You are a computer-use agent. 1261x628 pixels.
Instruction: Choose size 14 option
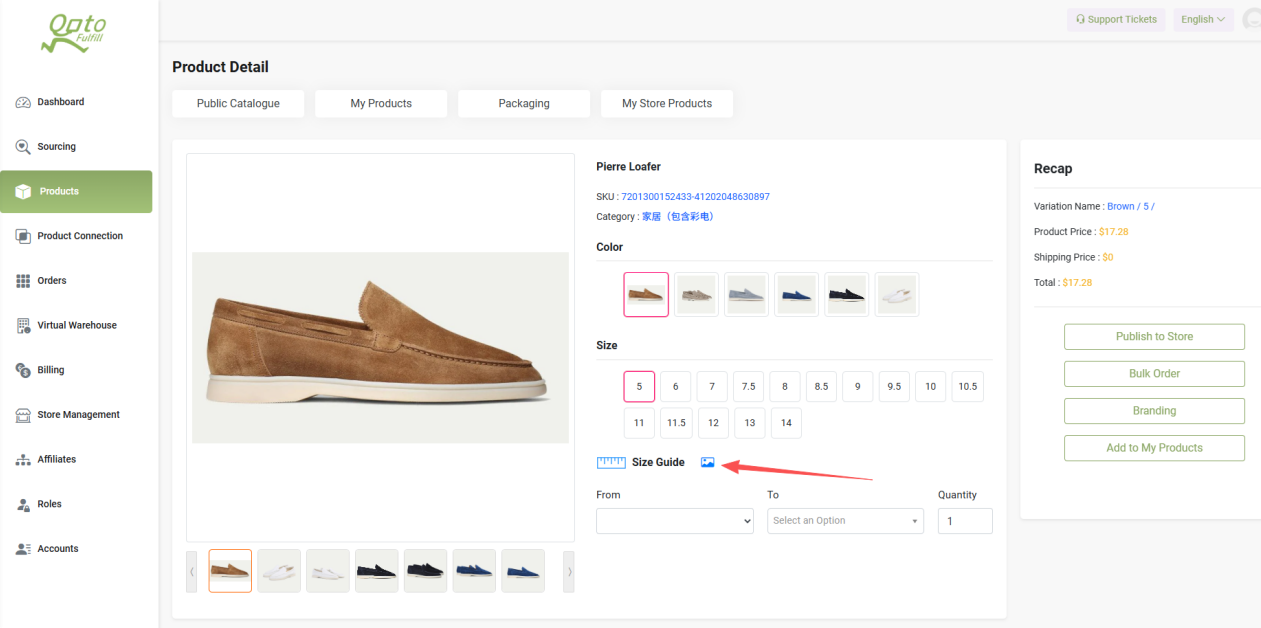coord(786,423)
